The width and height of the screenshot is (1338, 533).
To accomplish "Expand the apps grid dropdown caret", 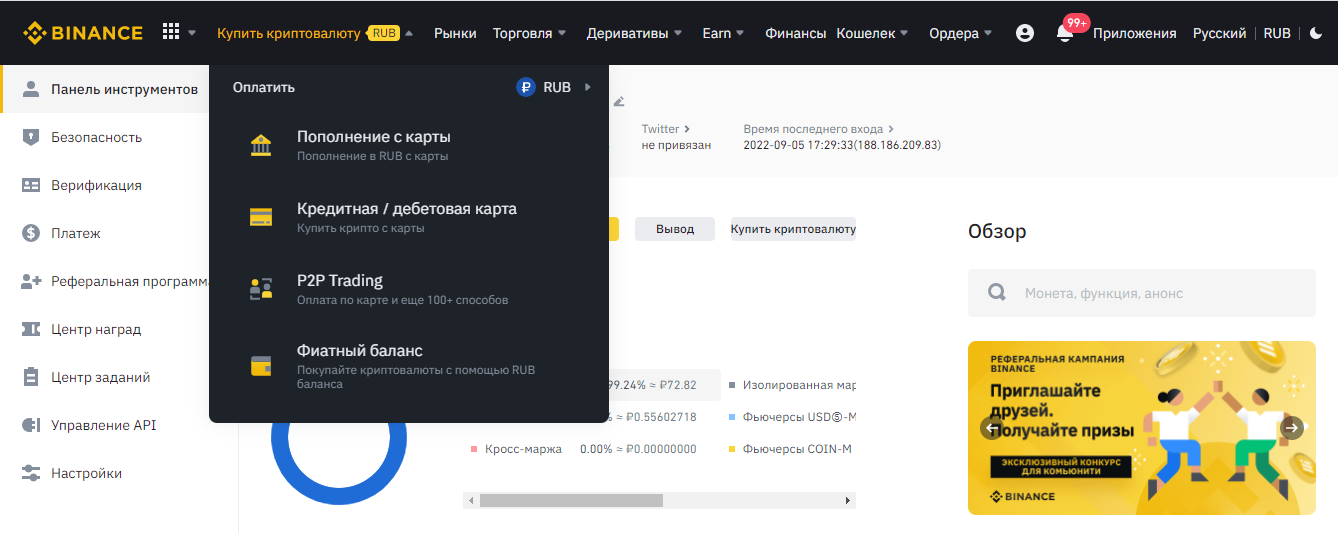I will pyautogui.click(x=192, y=33).
